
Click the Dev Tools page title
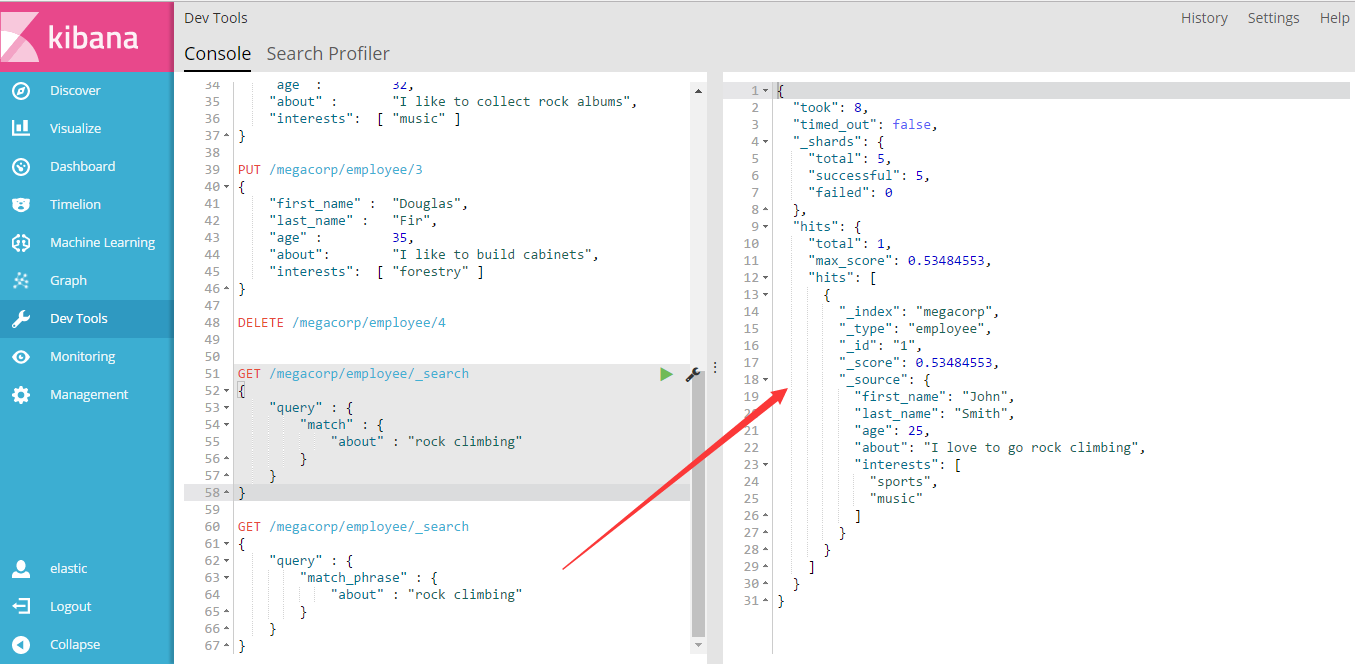click(216, 18)
